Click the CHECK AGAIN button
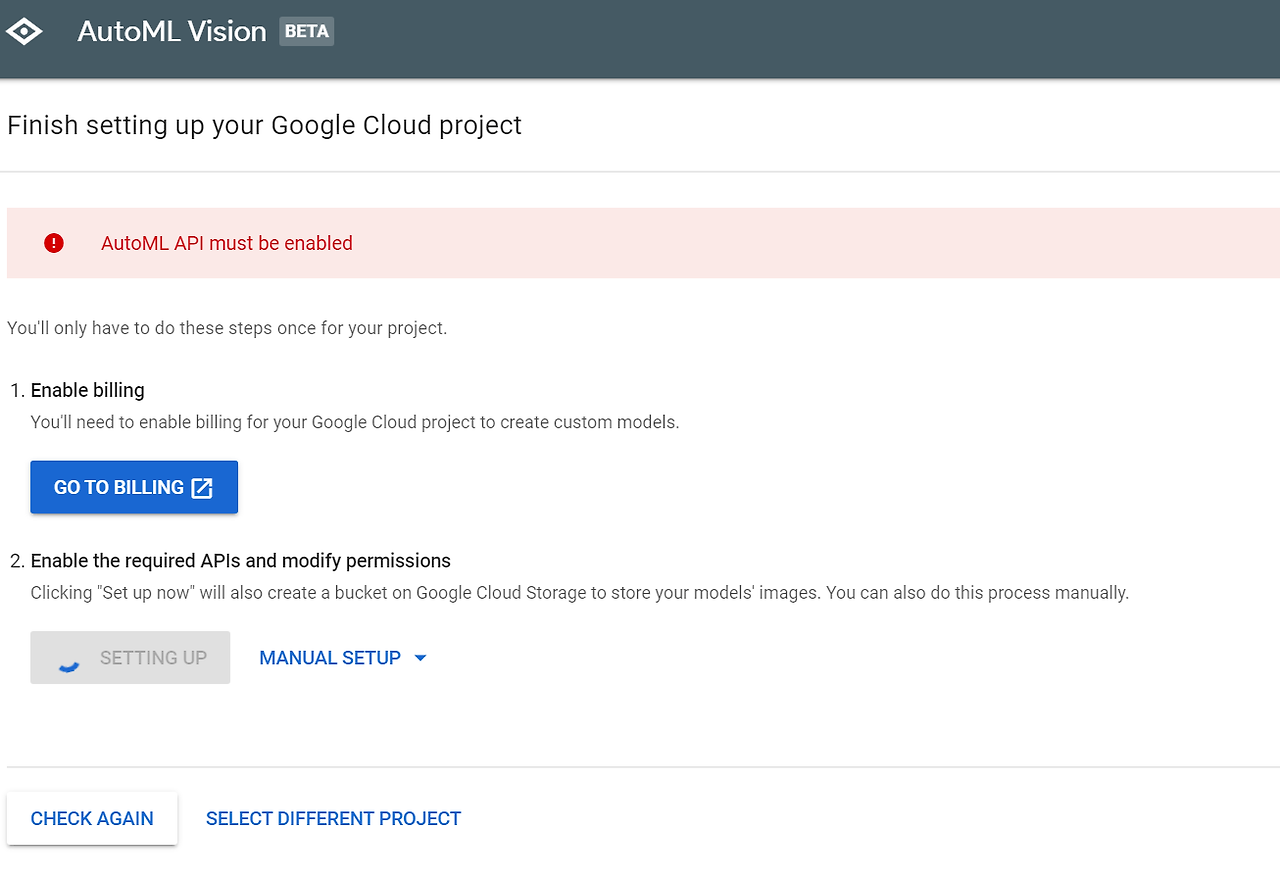 tap(92, 819)
